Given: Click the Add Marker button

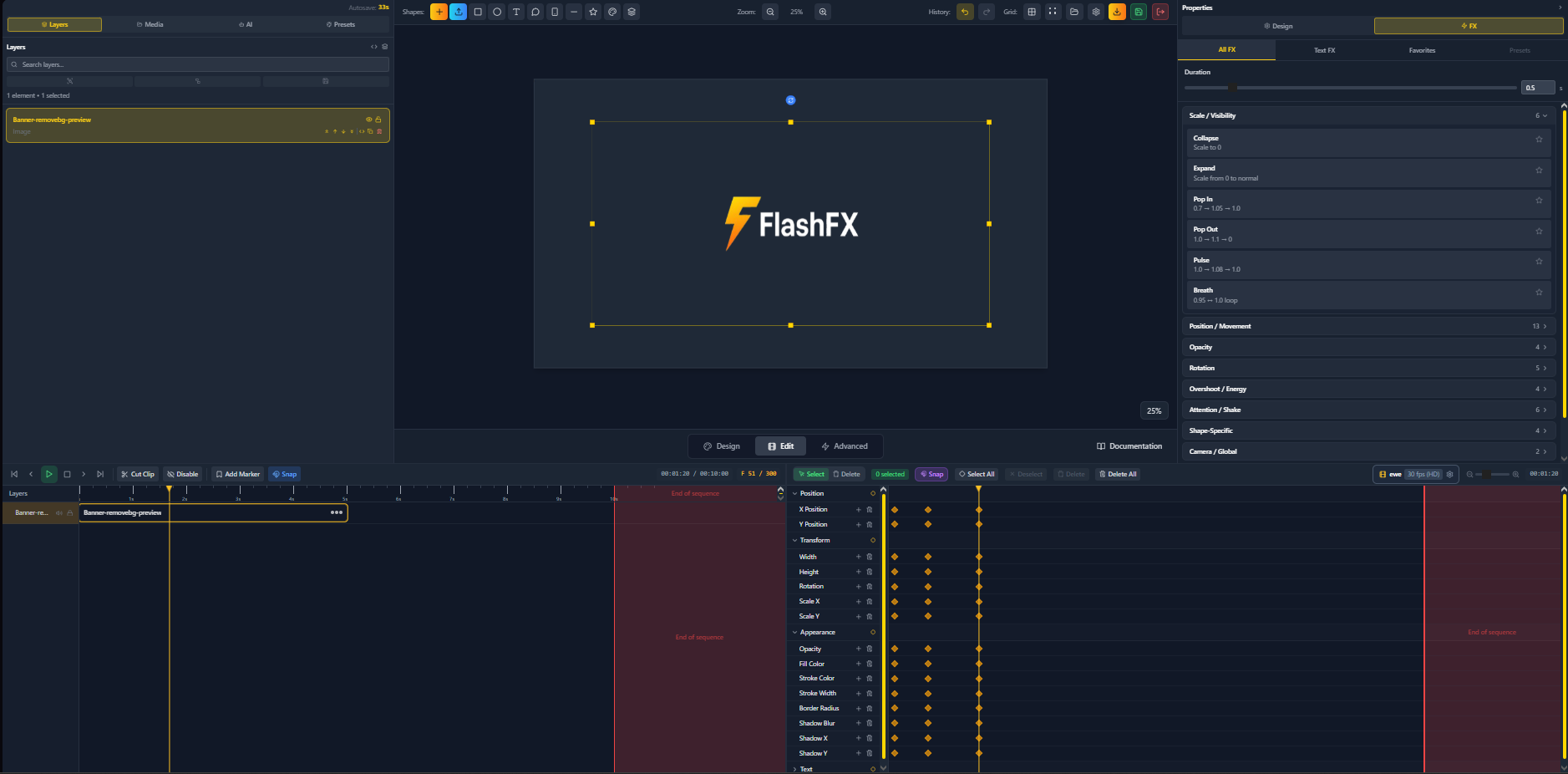Looking at the screenshot, I should point(237,474).
